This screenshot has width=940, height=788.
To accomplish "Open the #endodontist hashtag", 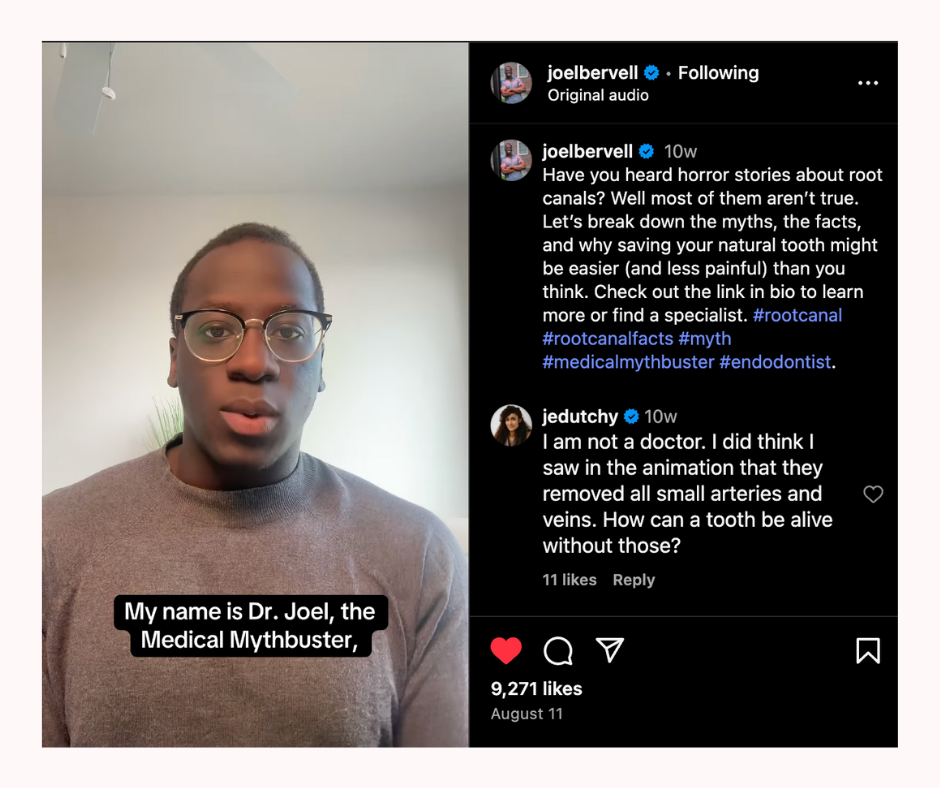I will [x=775, y=362].
